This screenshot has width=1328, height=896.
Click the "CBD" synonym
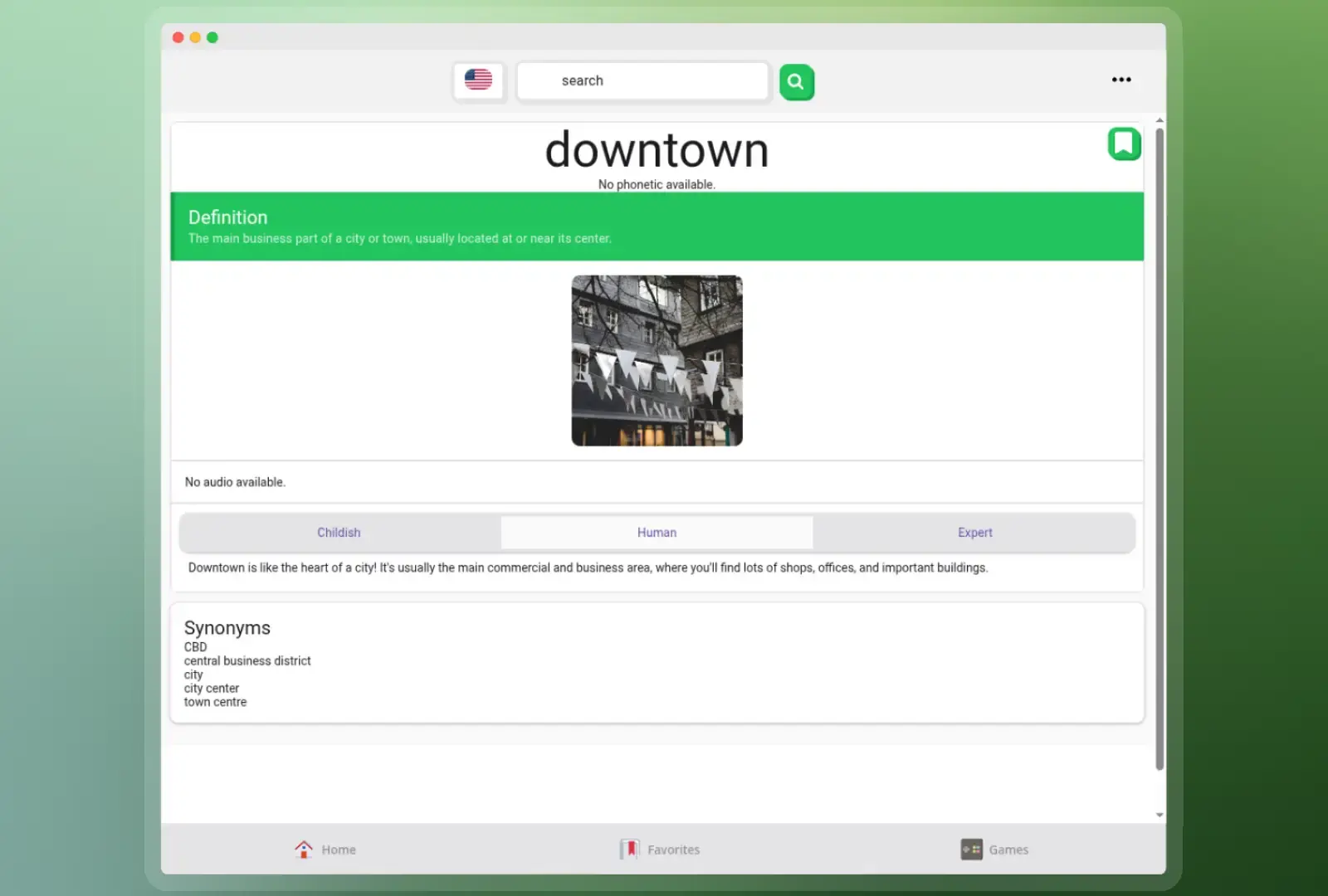(x=195, y=647)
